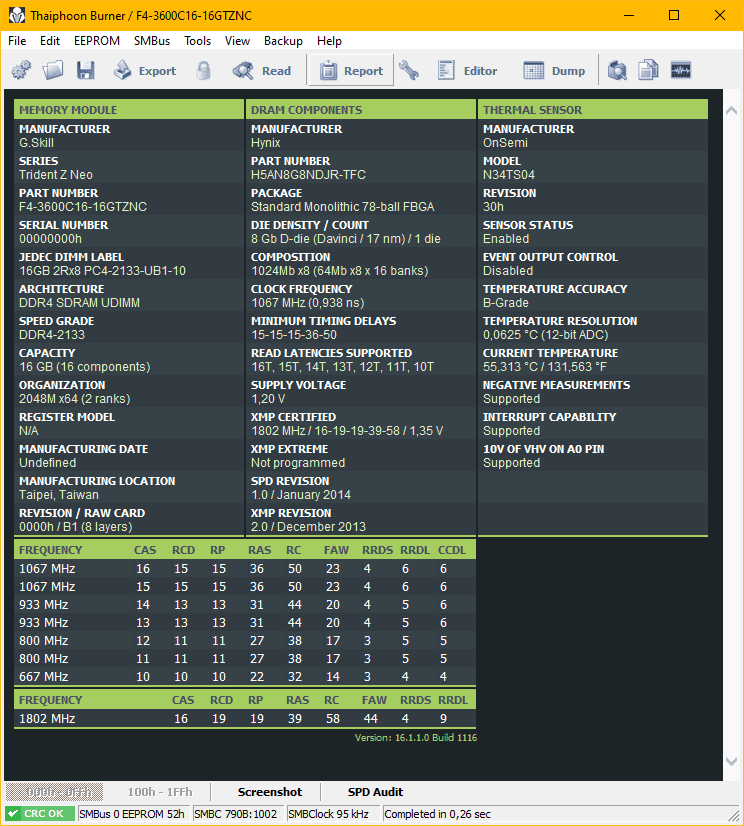The image size is (744, 826).
Task: Click the OnSemi manufacturer value
Action: click(505, 143)
